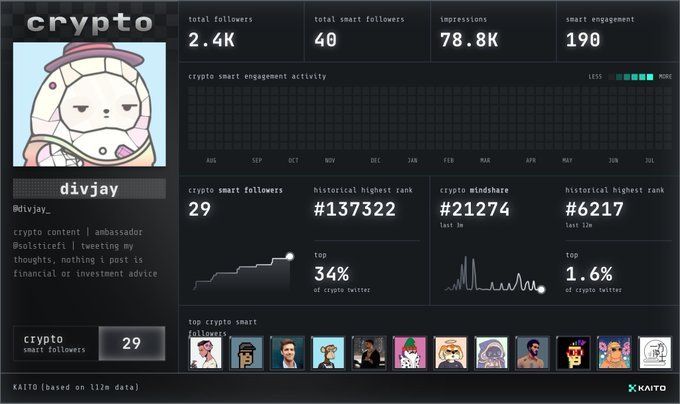Click the MAR month label
This screenshot has height=404, width=680.
point(485,160)
